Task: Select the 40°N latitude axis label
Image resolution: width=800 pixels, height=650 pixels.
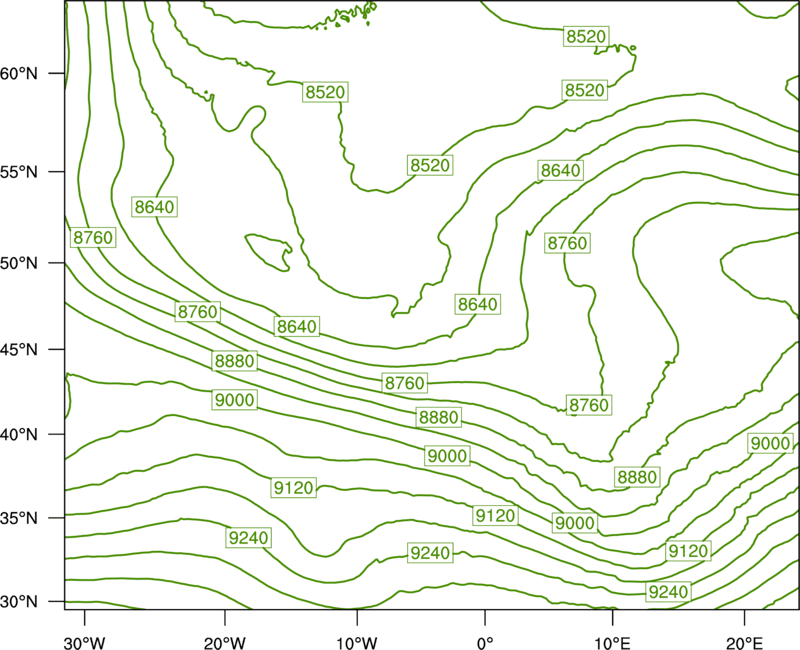Action: (19, 435)
